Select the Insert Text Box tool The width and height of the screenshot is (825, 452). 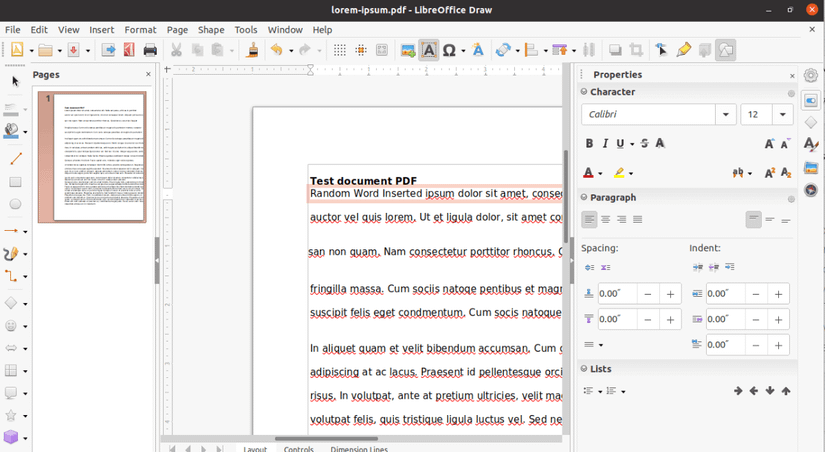coord(429,50)
